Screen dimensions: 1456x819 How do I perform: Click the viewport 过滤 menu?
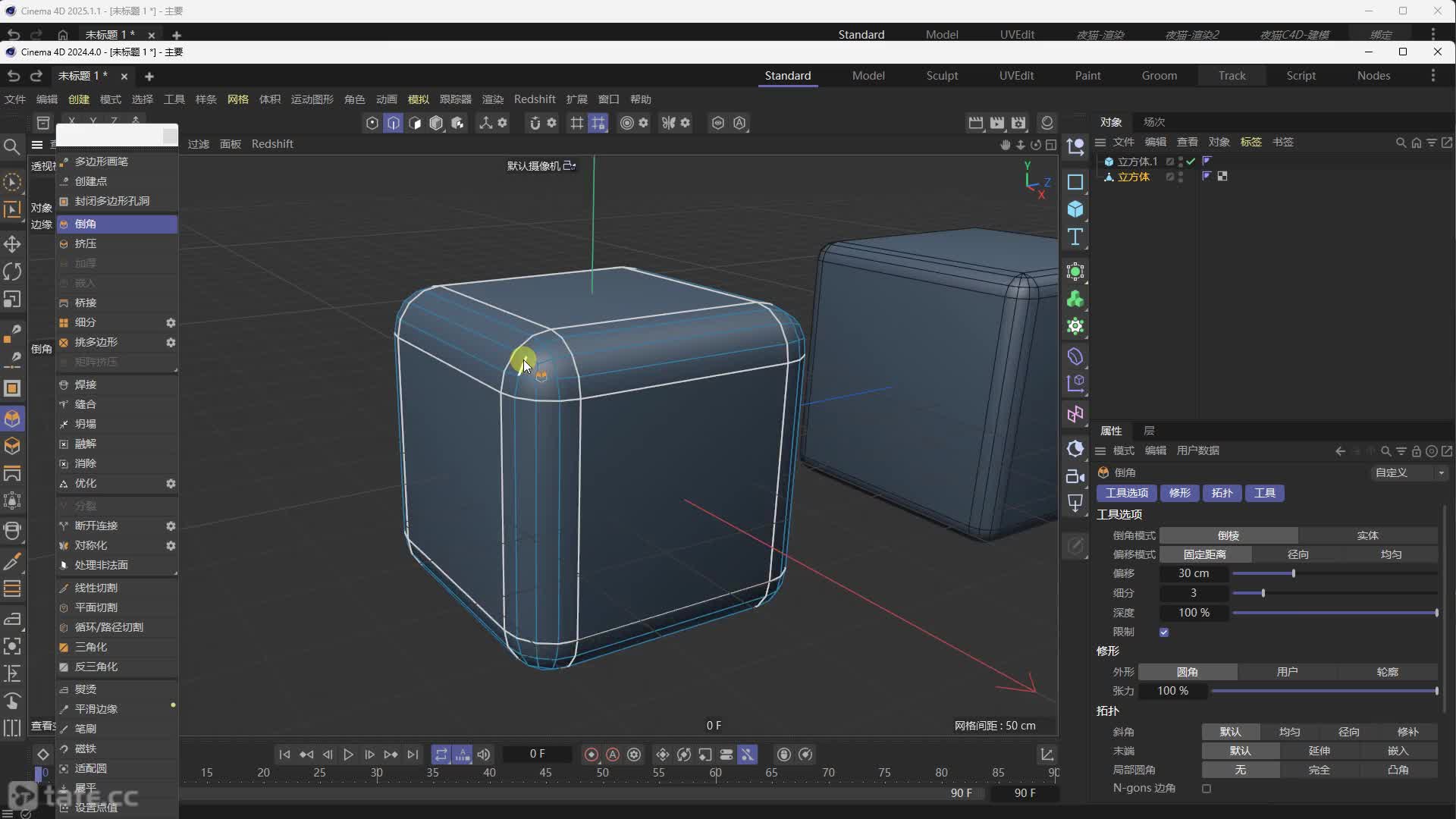(199, 144)
